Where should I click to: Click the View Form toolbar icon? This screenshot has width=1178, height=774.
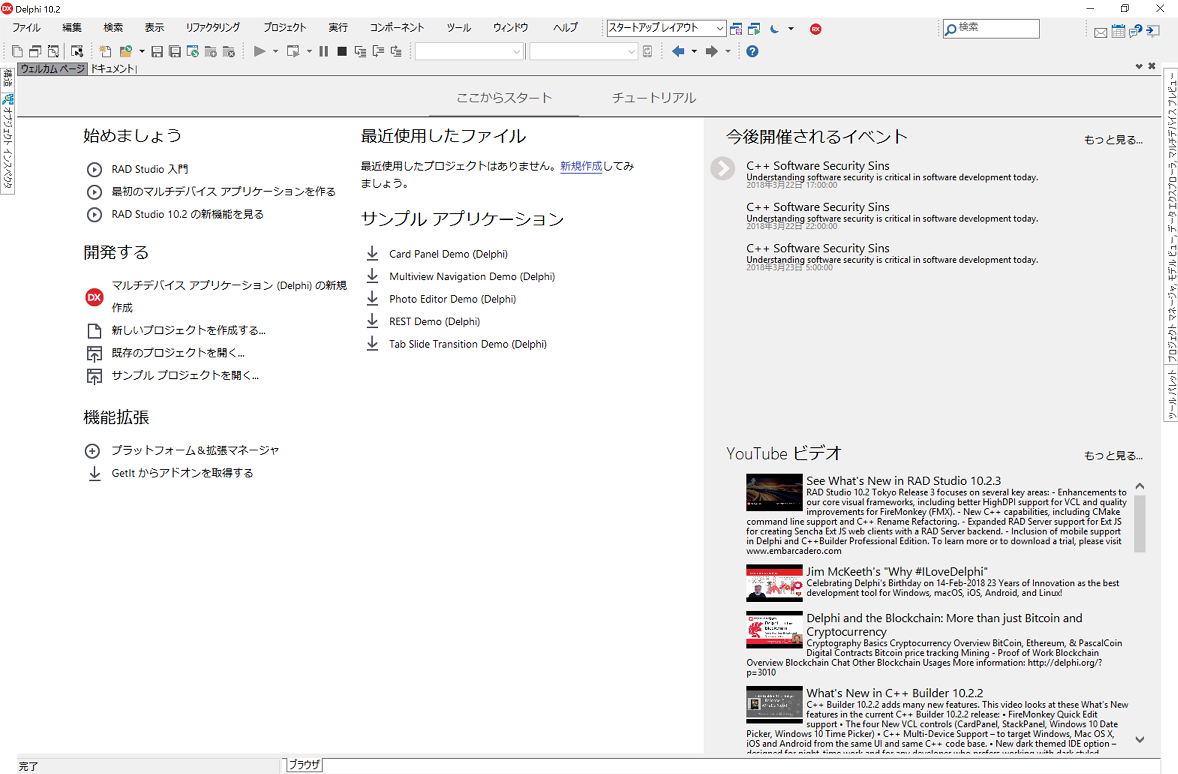[x=35, y=51]
